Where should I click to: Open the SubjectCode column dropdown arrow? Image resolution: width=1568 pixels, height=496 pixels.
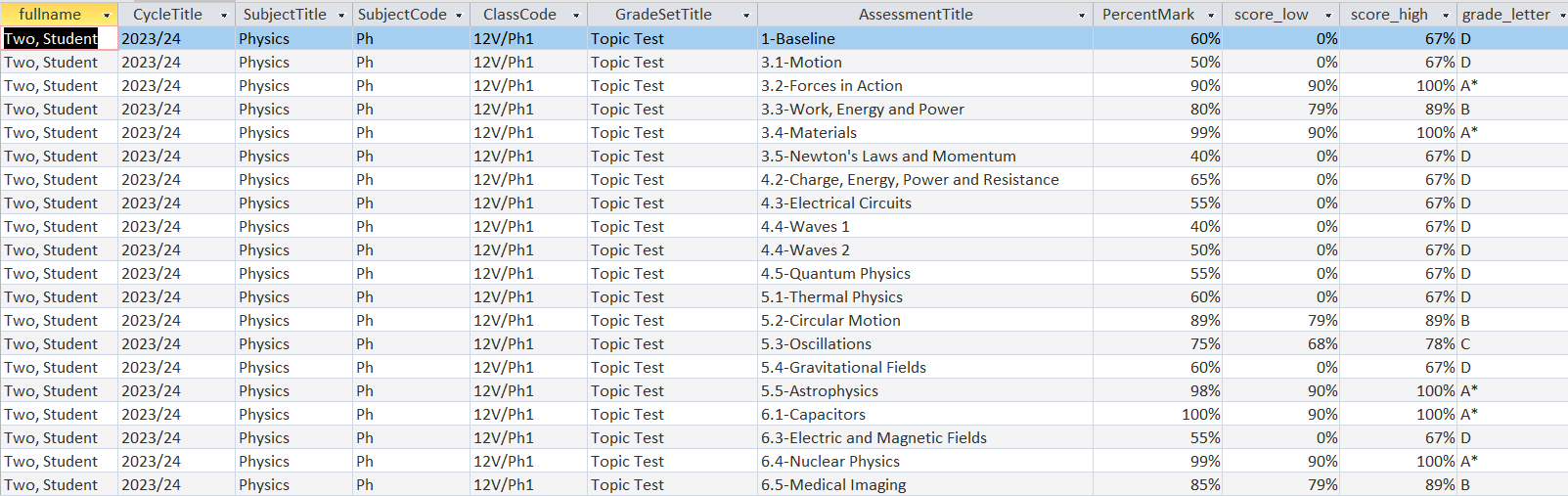coord(459,15)
